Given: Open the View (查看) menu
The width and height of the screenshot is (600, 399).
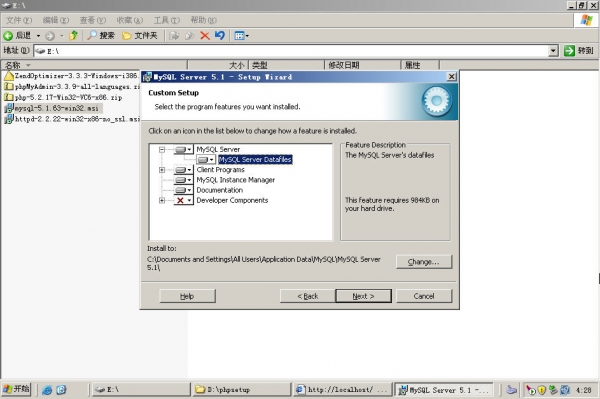Looking at the screenshot, I should 93,20.
